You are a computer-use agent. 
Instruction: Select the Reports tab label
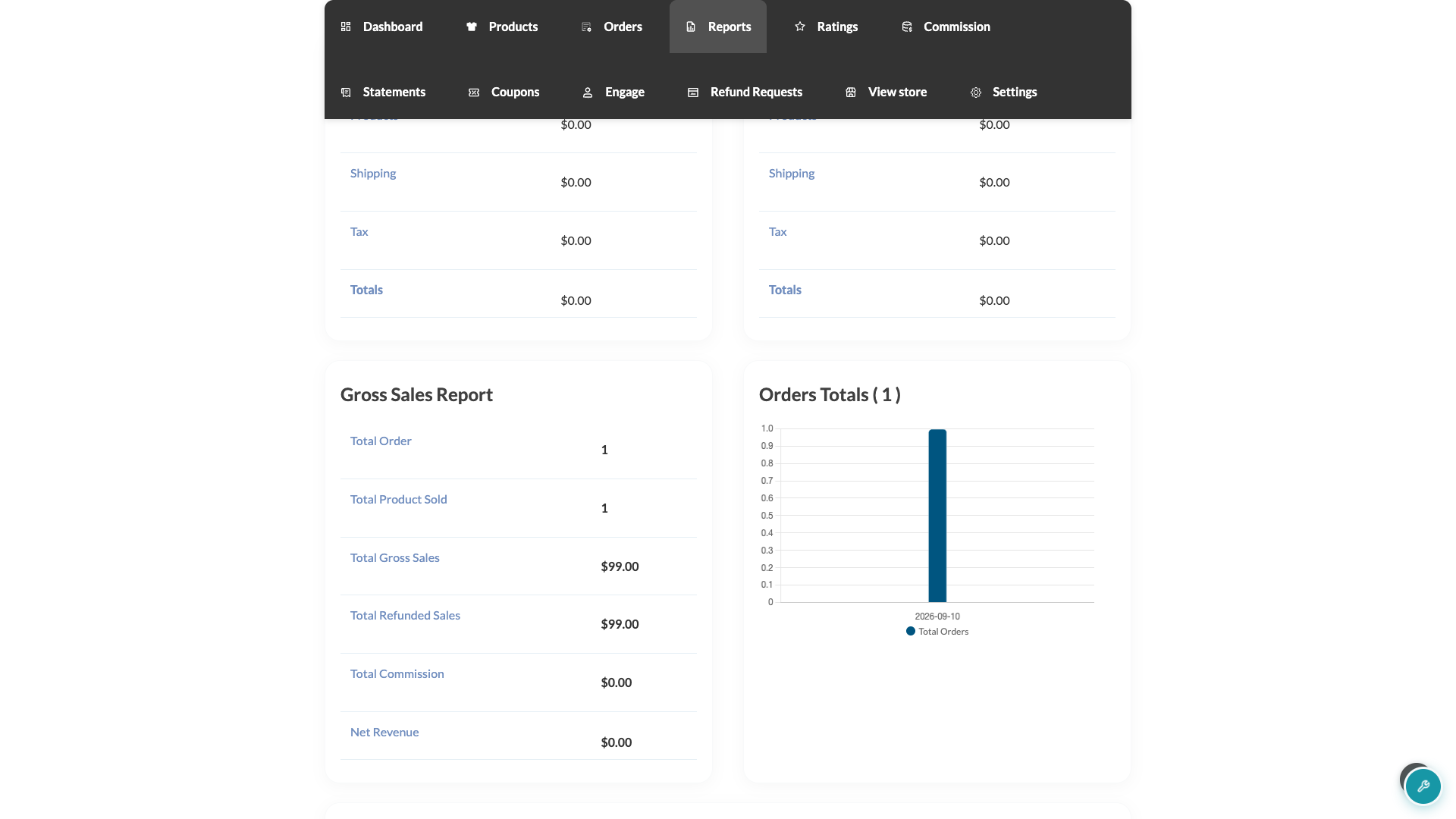[x=730, y=27]
